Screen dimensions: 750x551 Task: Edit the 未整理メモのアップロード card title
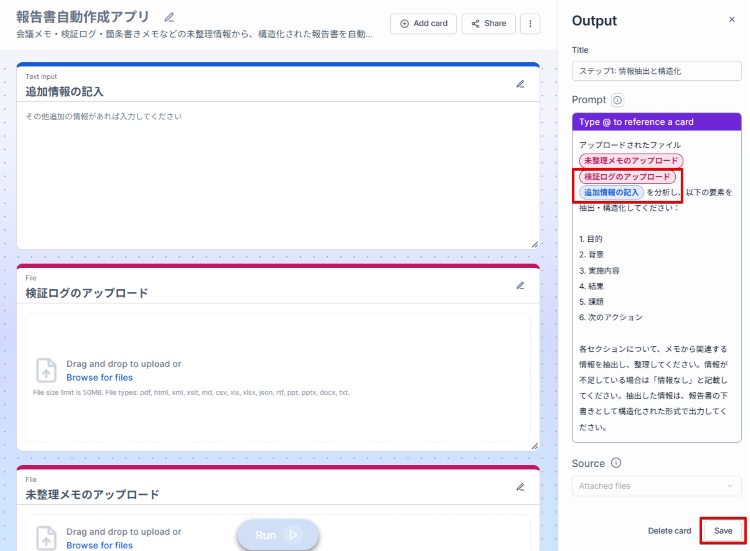[x=520, y=487]
